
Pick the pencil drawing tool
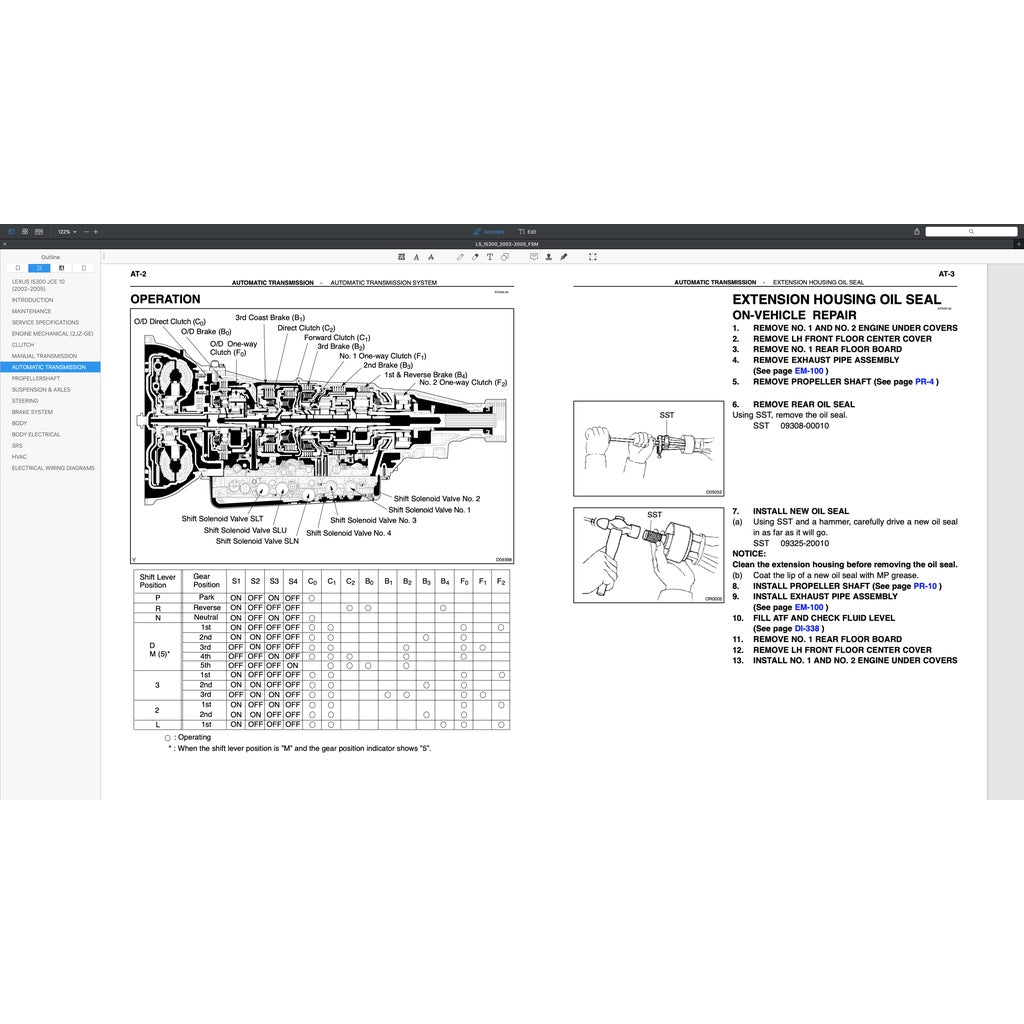[460, 257]
